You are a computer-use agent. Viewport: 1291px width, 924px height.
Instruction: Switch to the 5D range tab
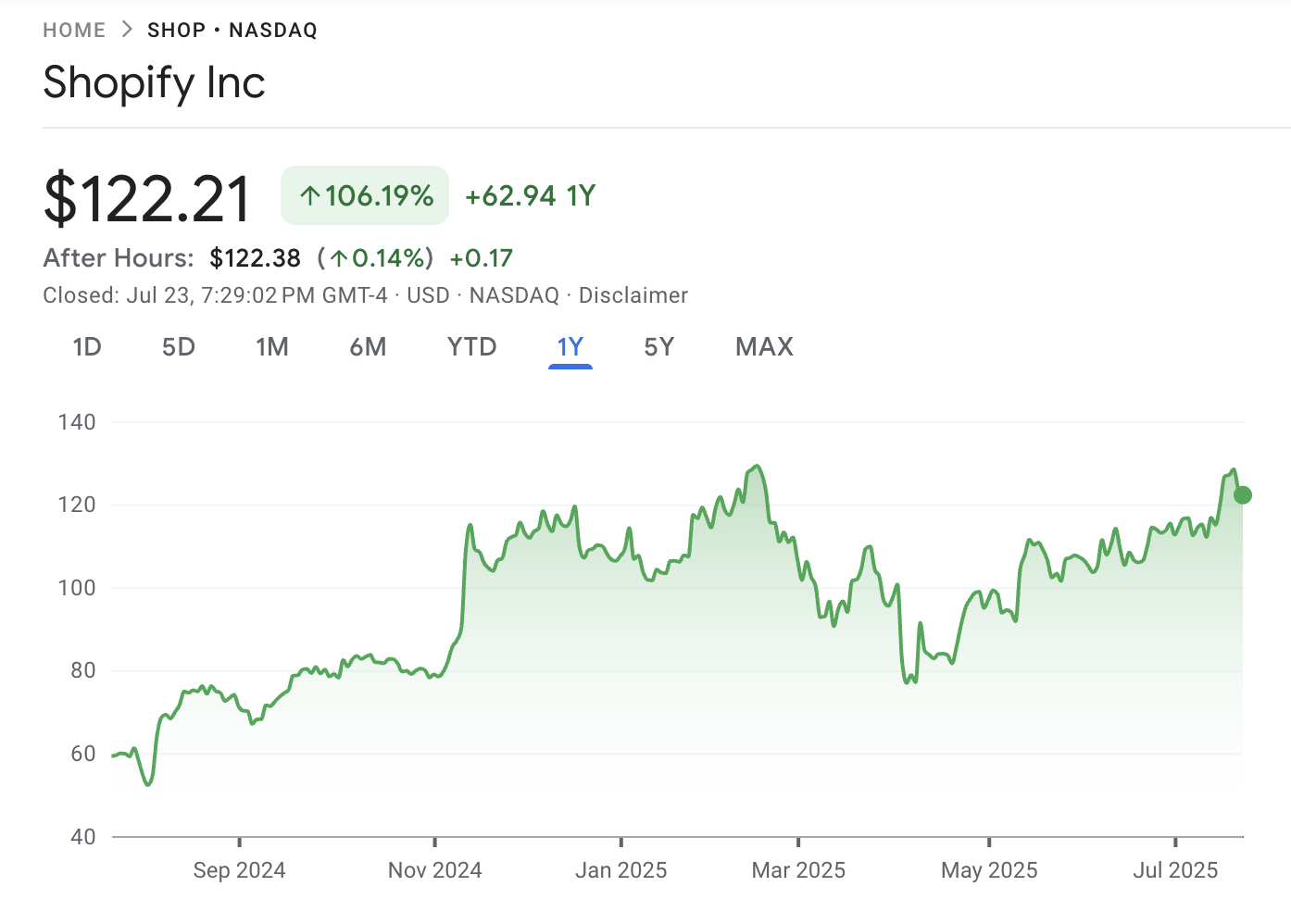179,346
